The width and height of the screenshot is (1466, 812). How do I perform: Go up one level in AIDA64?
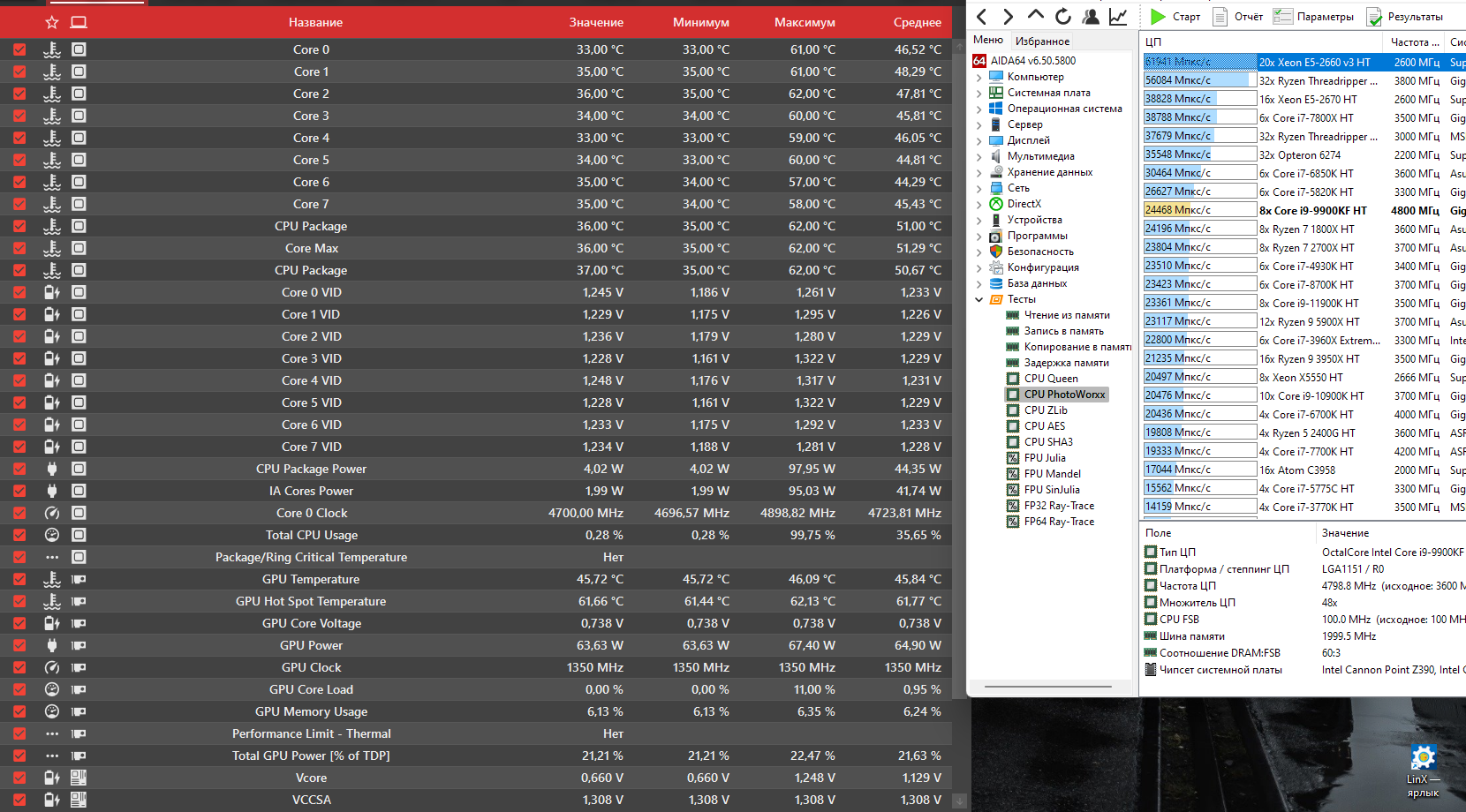click(1036, 15)
